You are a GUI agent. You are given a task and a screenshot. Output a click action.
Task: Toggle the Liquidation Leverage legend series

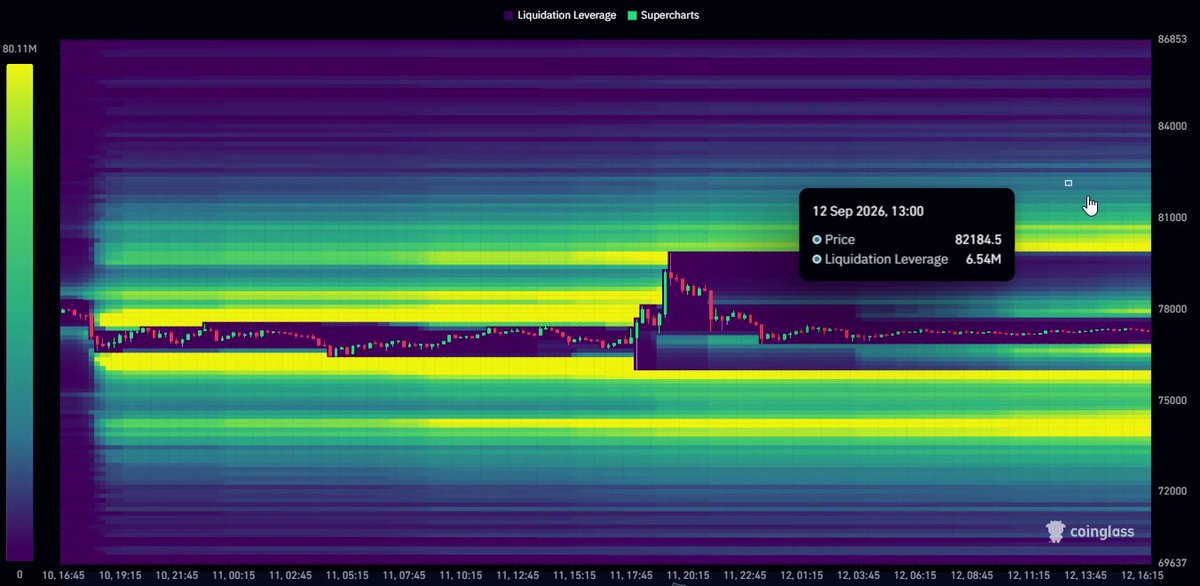click(x=559, y=16)
